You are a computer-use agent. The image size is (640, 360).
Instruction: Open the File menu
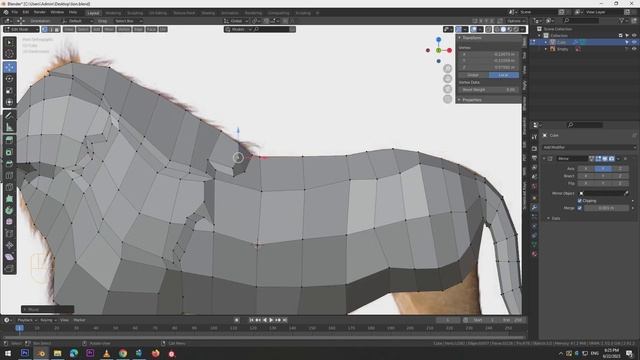click(15, 12)
